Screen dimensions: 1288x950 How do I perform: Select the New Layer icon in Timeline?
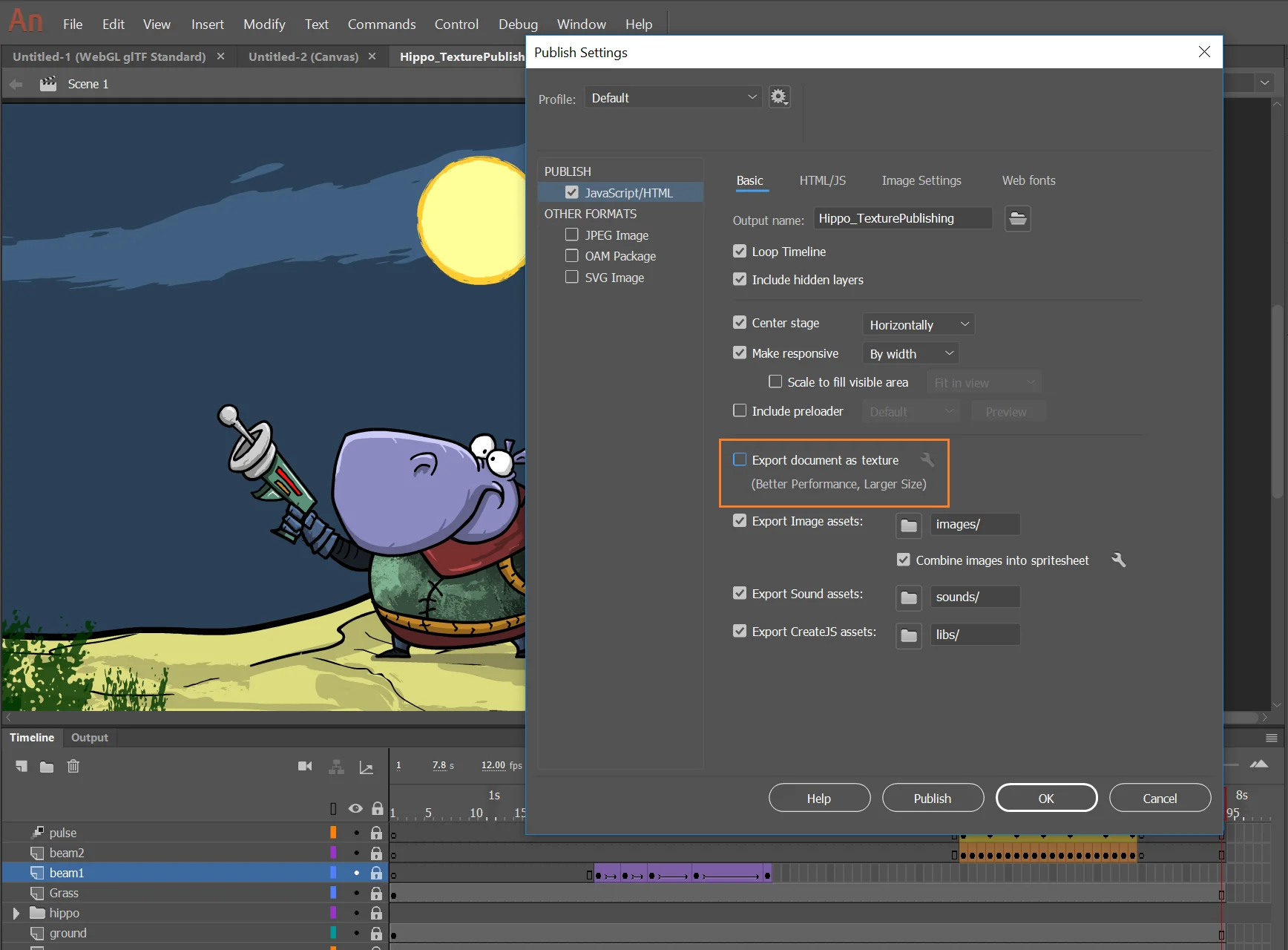(x=21, y=767)
